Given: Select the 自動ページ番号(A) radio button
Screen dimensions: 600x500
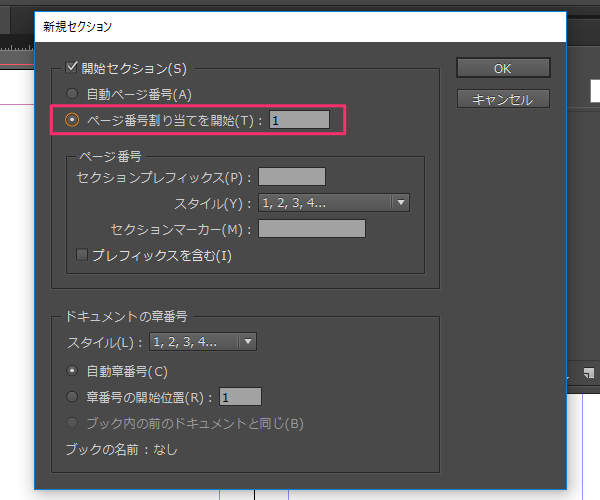Looking at the screenshot, I should [x=72, y=94].
